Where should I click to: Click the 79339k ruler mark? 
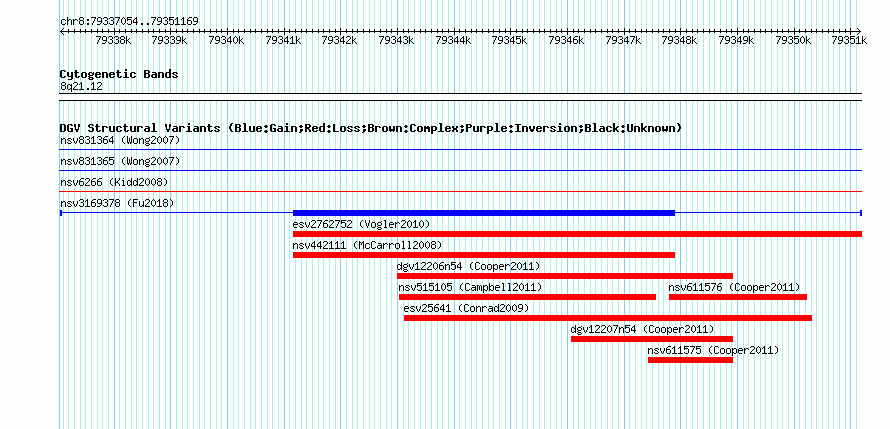[x=169, y=40]
